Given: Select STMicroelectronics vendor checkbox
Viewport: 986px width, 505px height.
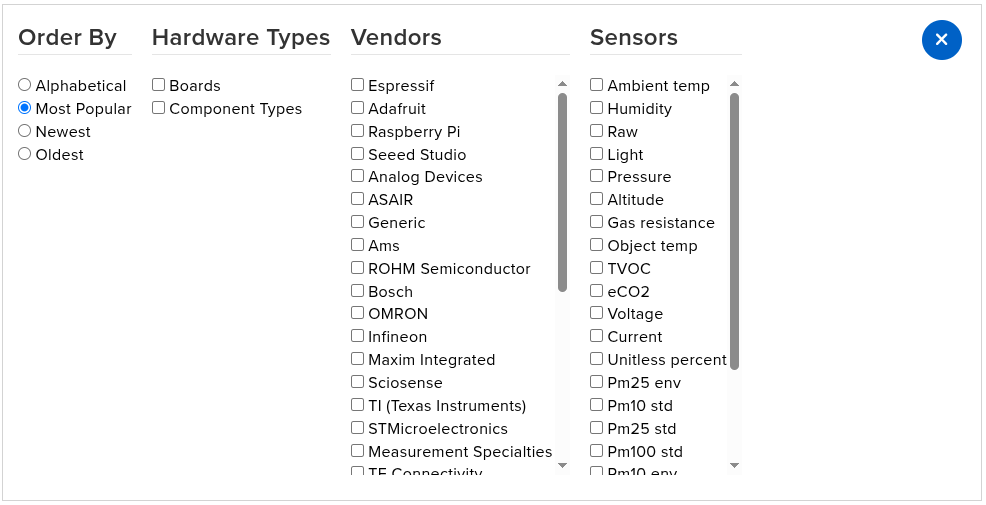Looking at the screenshot, I should tap(358, 428).
